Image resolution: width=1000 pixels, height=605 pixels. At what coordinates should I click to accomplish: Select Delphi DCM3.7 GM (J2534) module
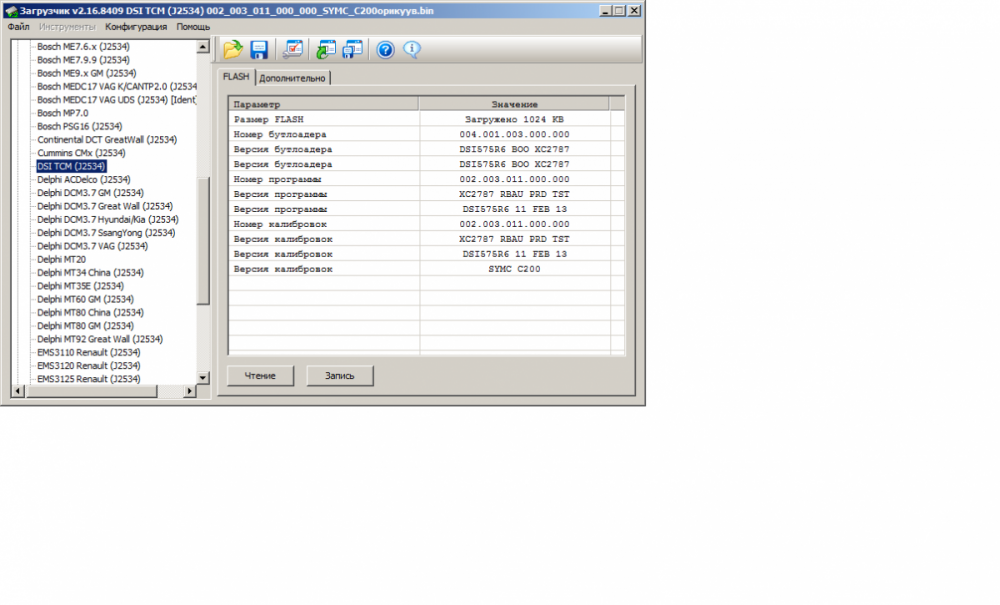[90, 193]
